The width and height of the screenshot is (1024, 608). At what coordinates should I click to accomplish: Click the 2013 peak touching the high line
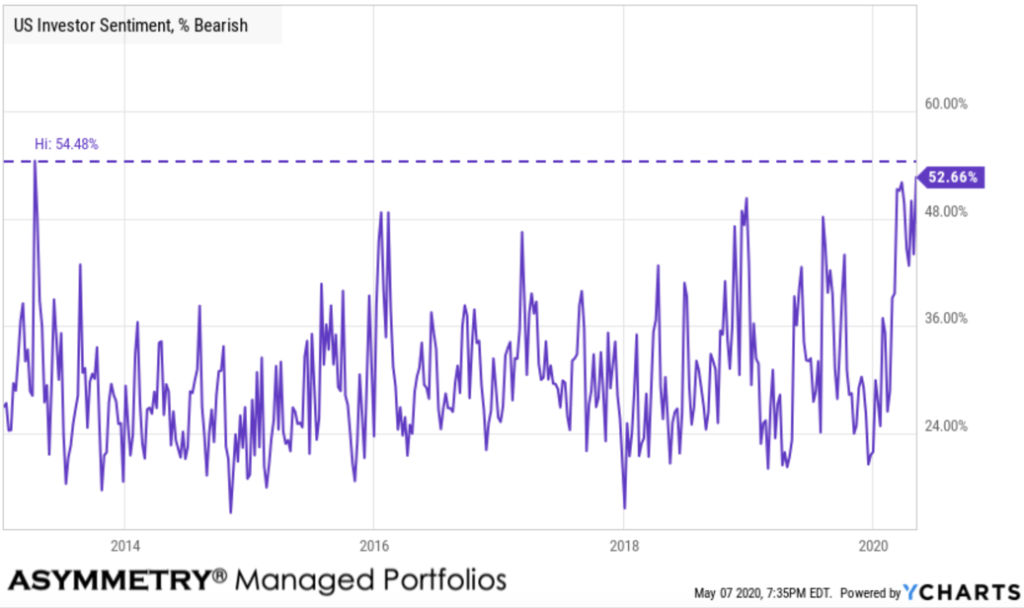point(36,162)
